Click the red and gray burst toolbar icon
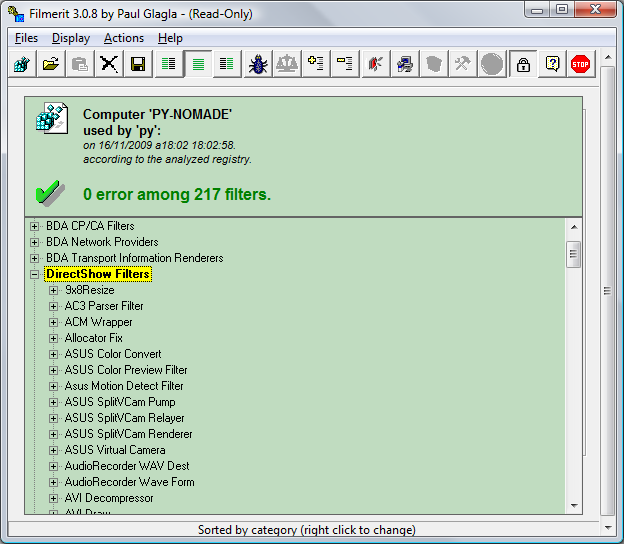Image resolution: width=624 pixels, height=544 pixels. point(376,64)
